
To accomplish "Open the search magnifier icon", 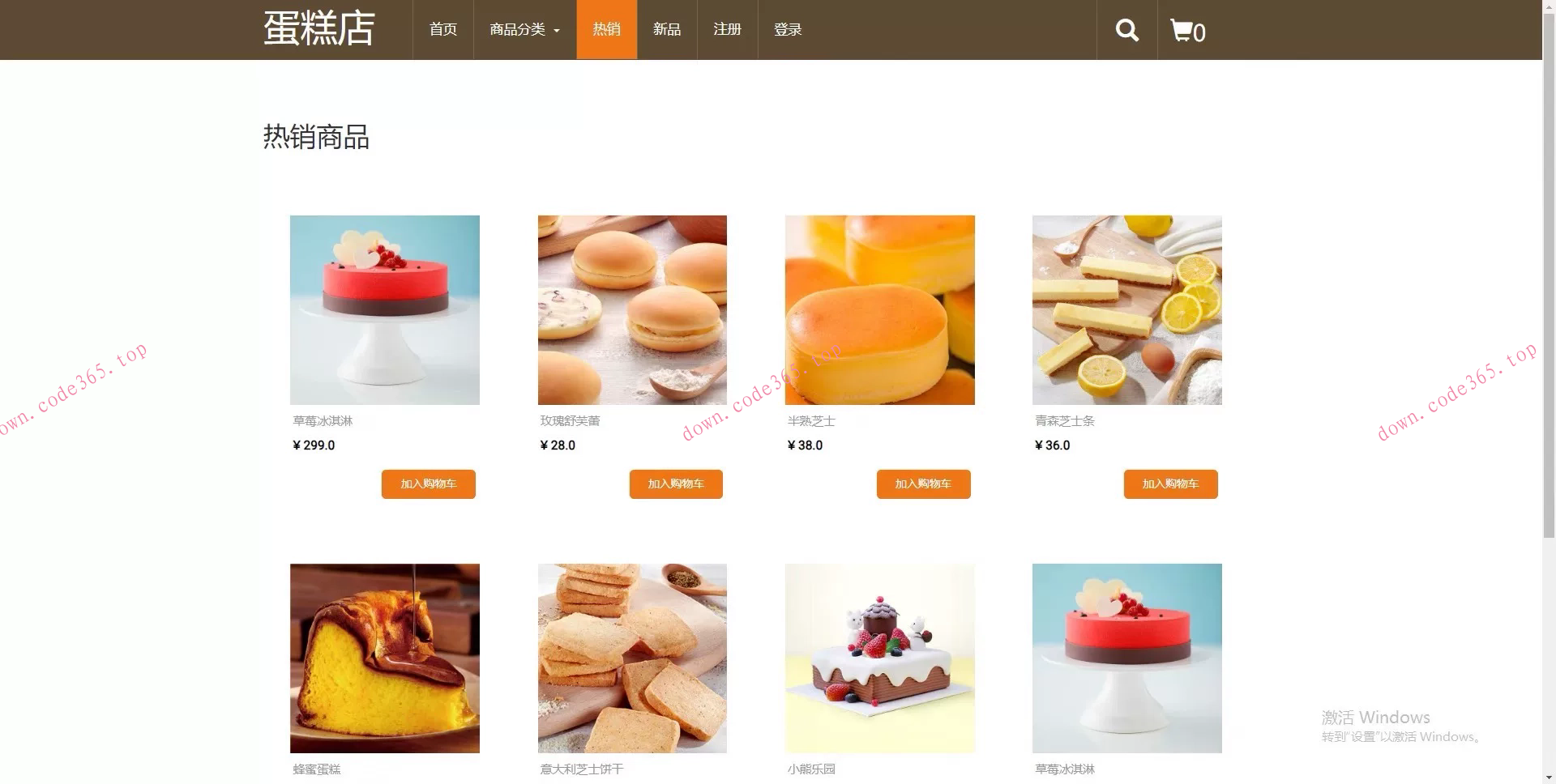I will click(1126, 30).
